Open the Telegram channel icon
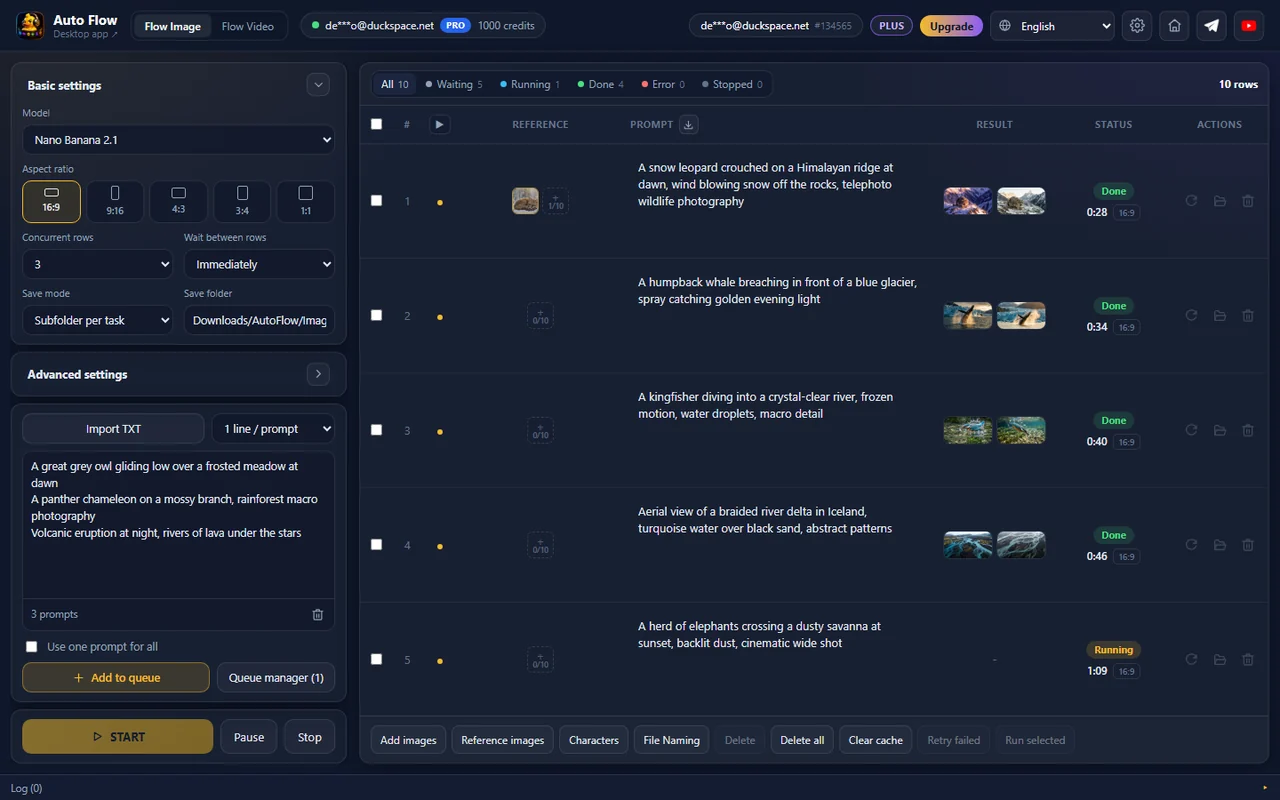Image resolution: width=1280 pixels, height=800 pixels. [x=1212, y=26]
